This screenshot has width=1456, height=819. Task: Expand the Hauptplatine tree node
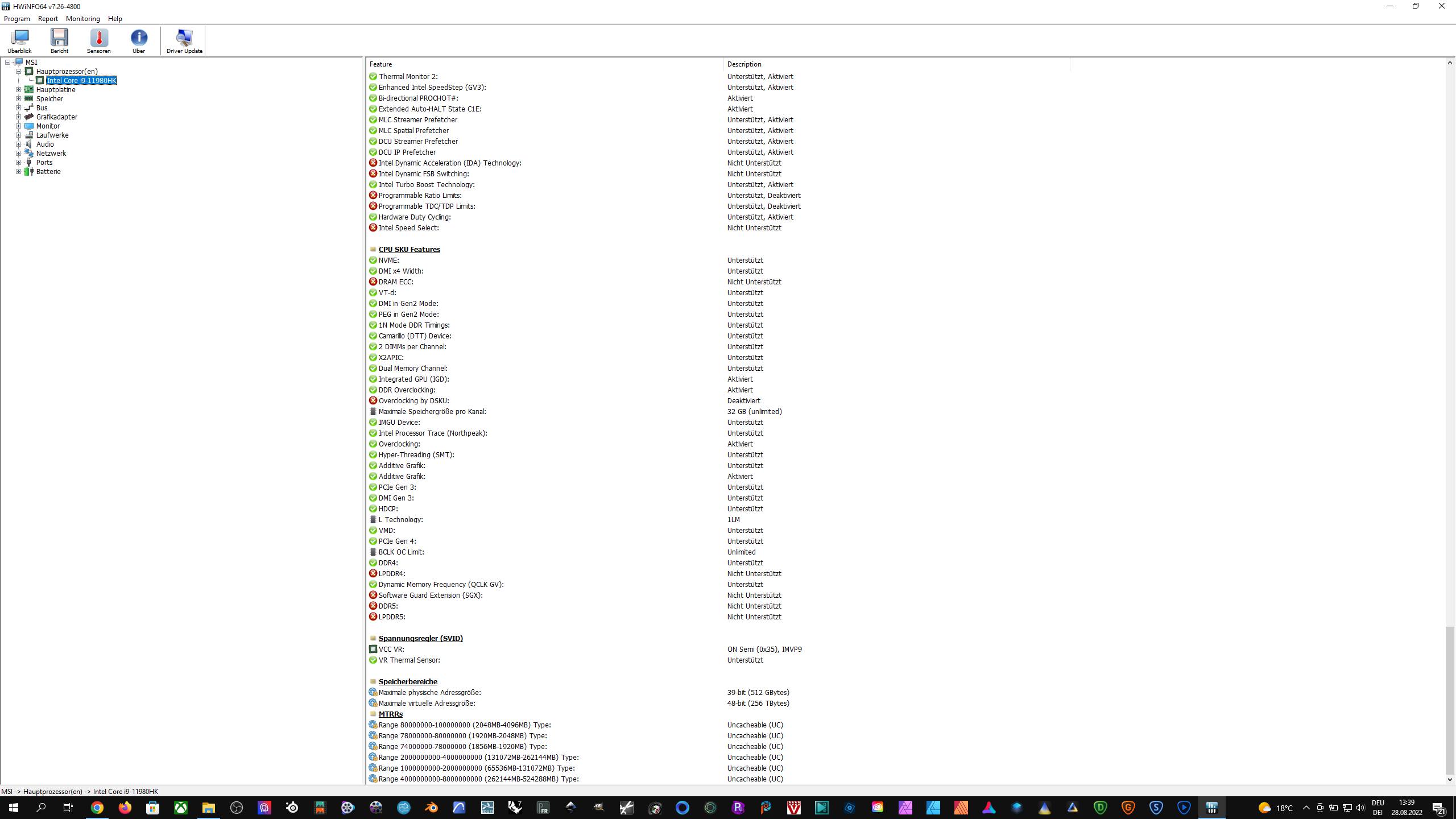pos(18,89)
